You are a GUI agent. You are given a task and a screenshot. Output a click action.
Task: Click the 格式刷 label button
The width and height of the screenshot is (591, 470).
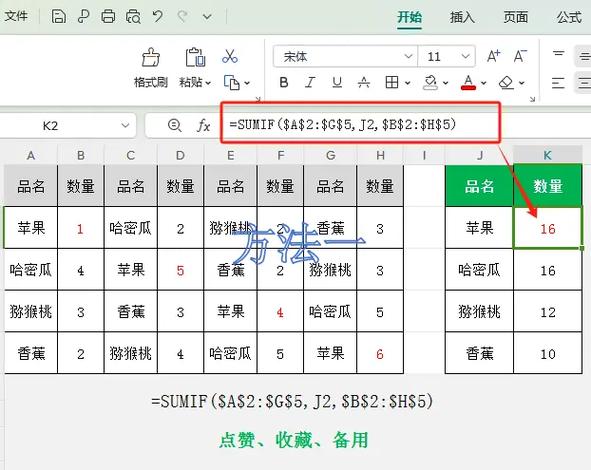(x=151, y=82)
